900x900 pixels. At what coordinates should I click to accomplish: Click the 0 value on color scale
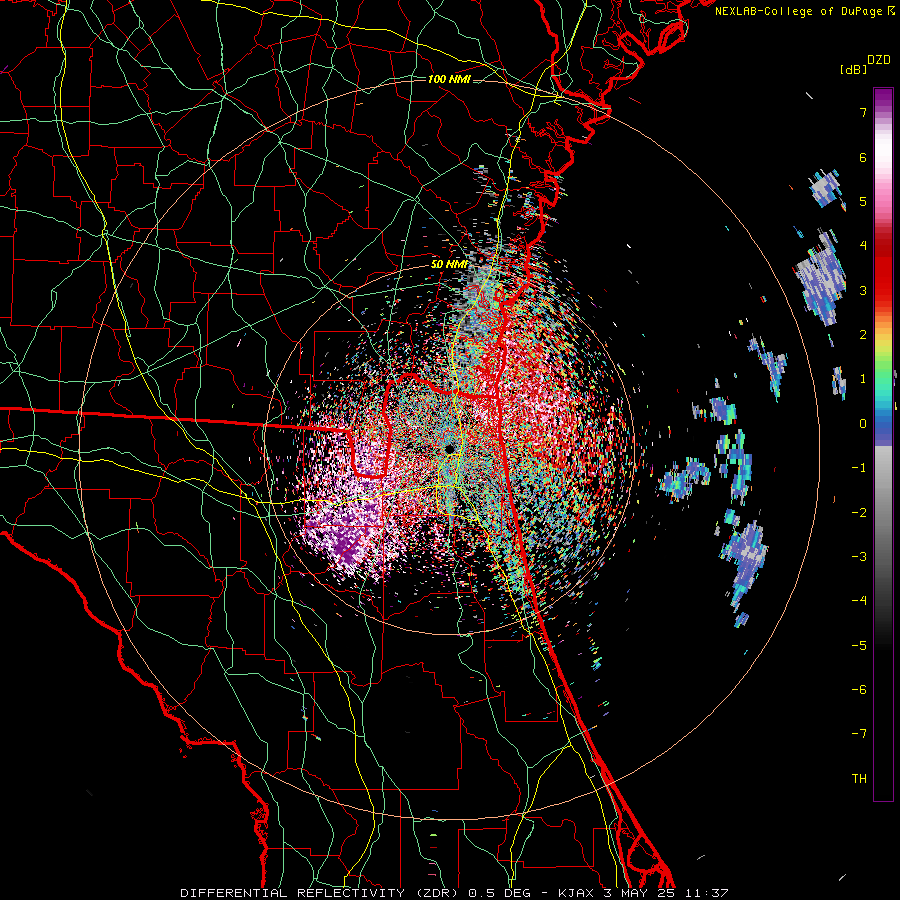click(863, 424)
